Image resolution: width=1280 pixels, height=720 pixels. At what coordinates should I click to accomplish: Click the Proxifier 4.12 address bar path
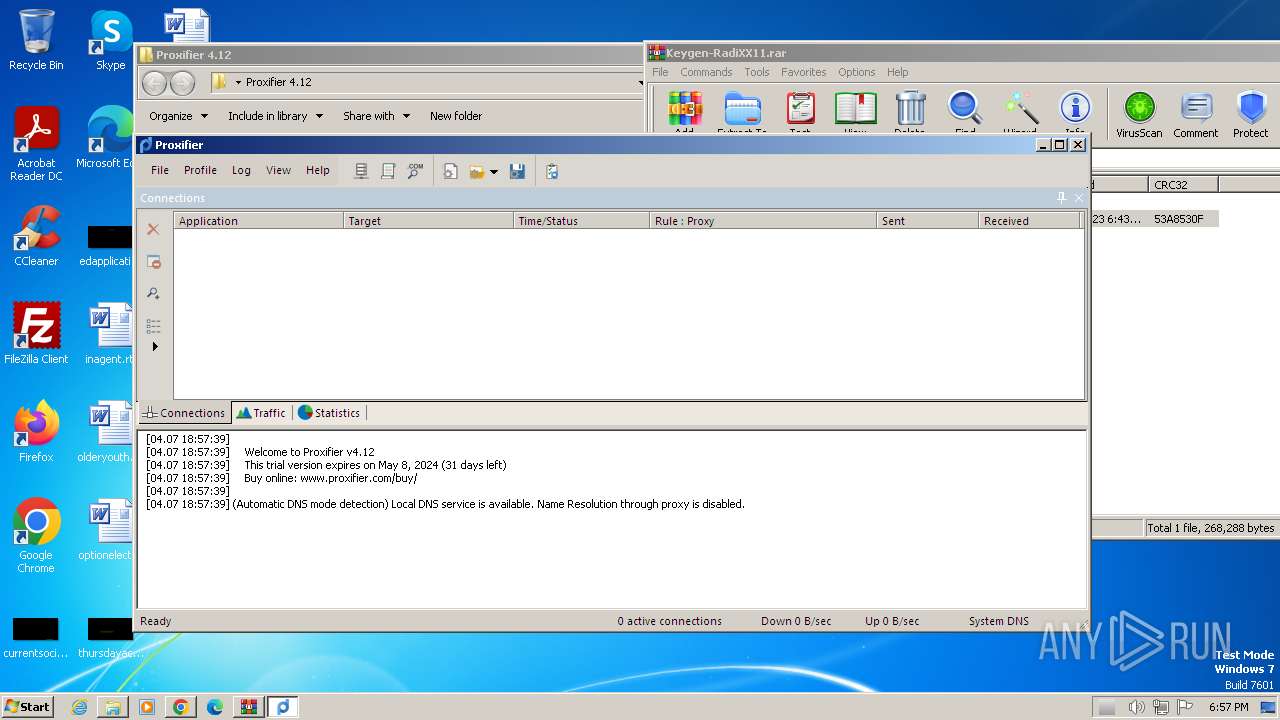[x=279, y=82]
